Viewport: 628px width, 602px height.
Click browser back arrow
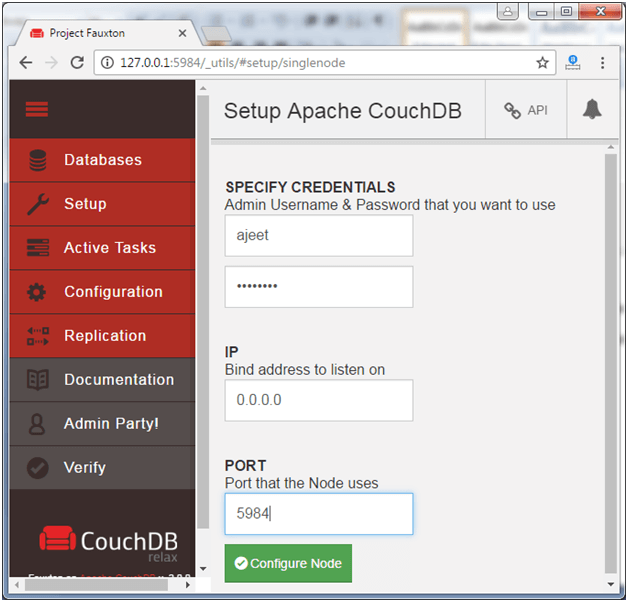point(26,62)
